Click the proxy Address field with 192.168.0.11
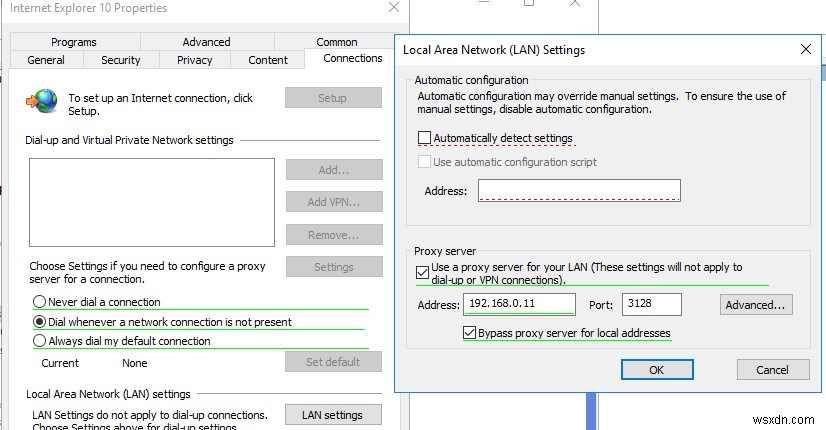The height and width of the screenshot is (430, 826). (x=519, y=304)
